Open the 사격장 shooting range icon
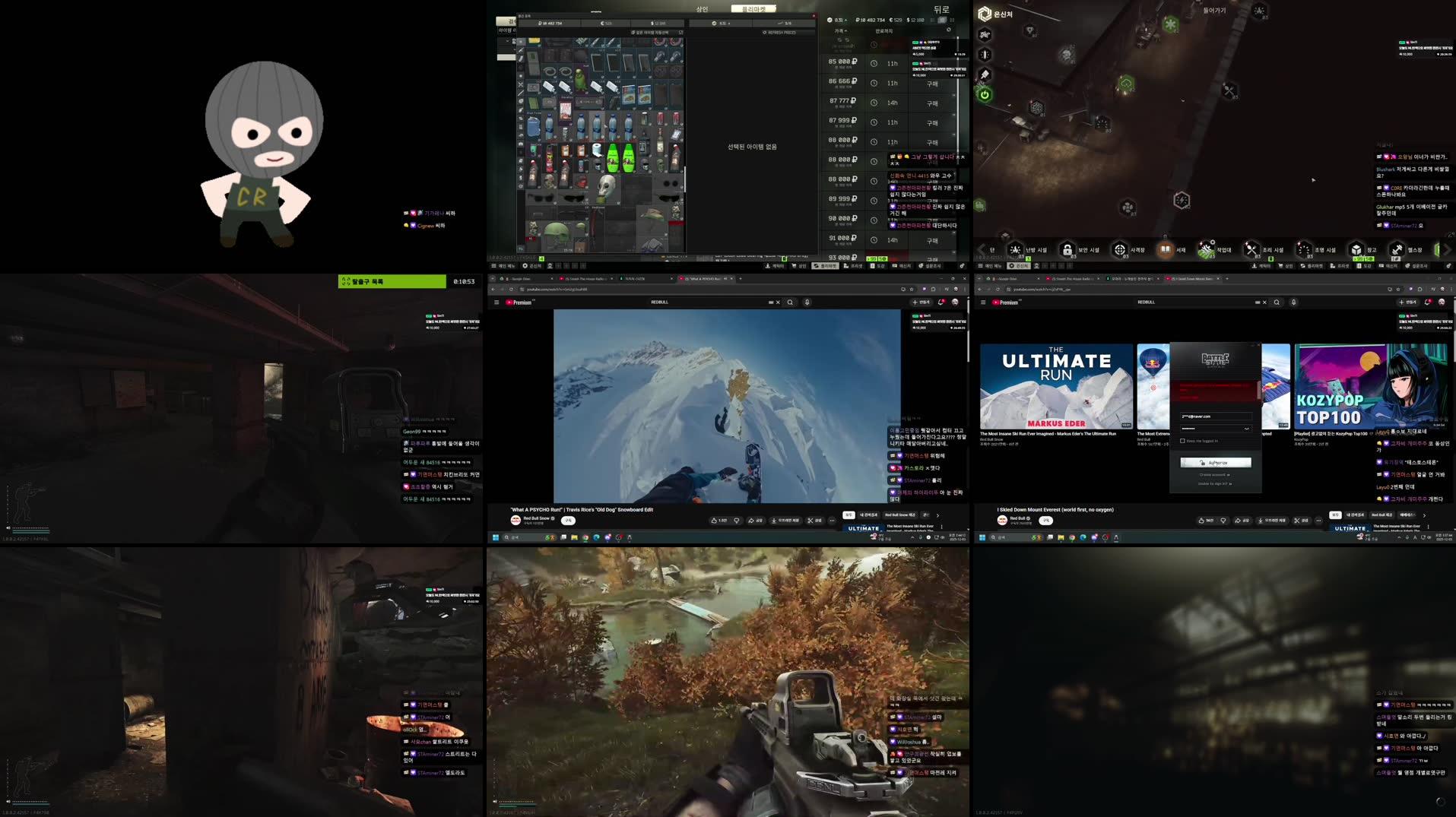The image size is (1456, 817). tap(1120, 249)
